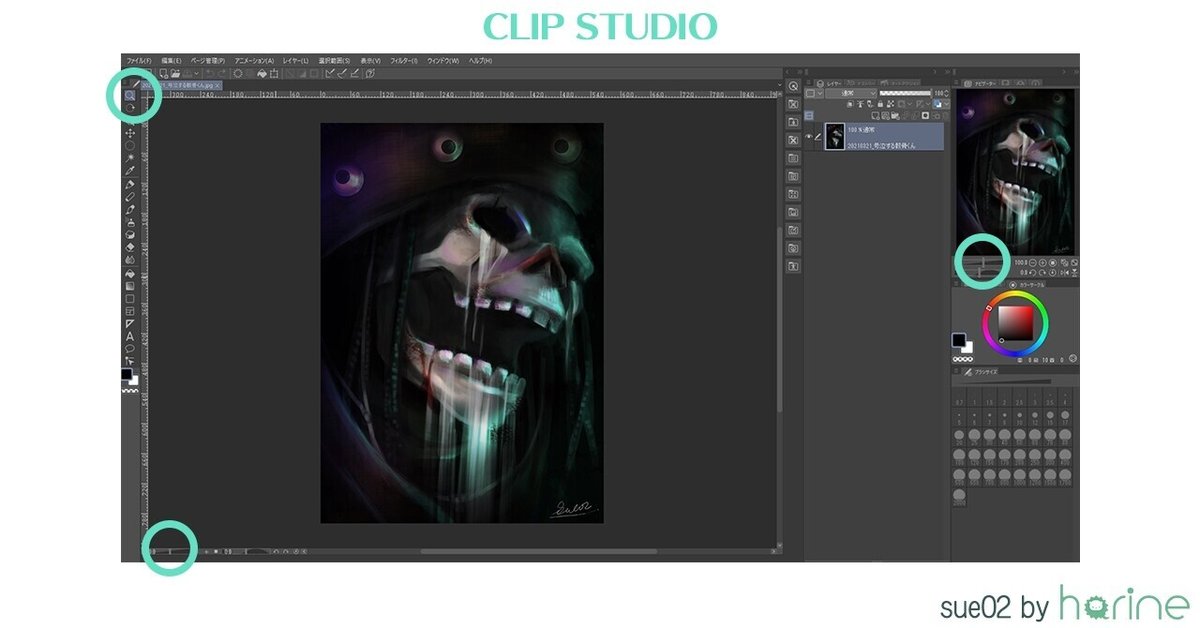Select the Zoom magnifier tool
Viewport: 1200px width, 628px height.
pos(129,94)
